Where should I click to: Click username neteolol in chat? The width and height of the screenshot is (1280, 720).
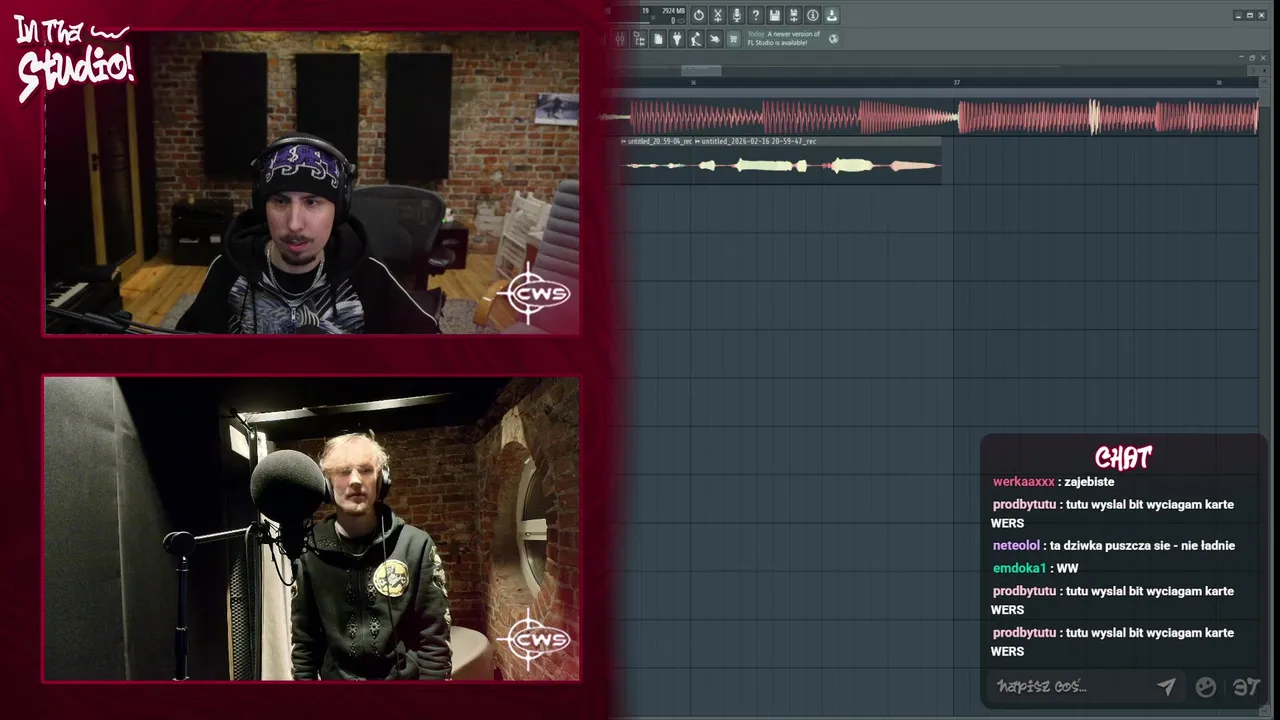click(1016, 546)
